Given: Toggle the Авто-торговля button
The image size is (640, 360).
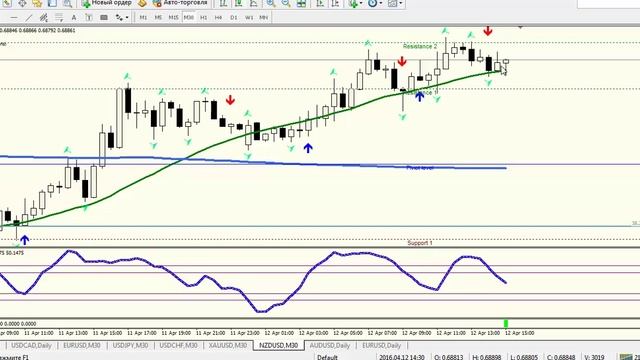Looking at the screenshot, I should (180, 3).
